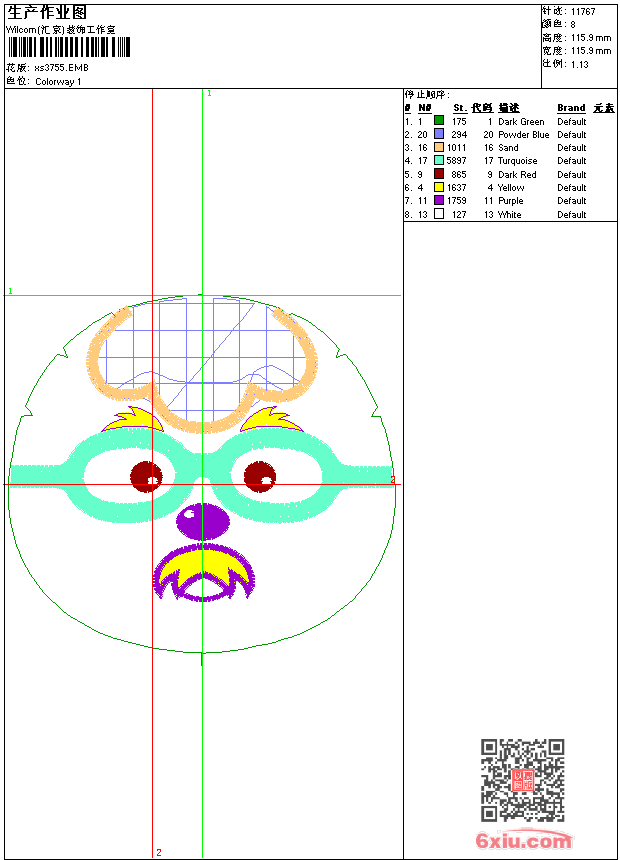
Task: Click the Wilcom studio name line
Action: [x=61, y=30]
